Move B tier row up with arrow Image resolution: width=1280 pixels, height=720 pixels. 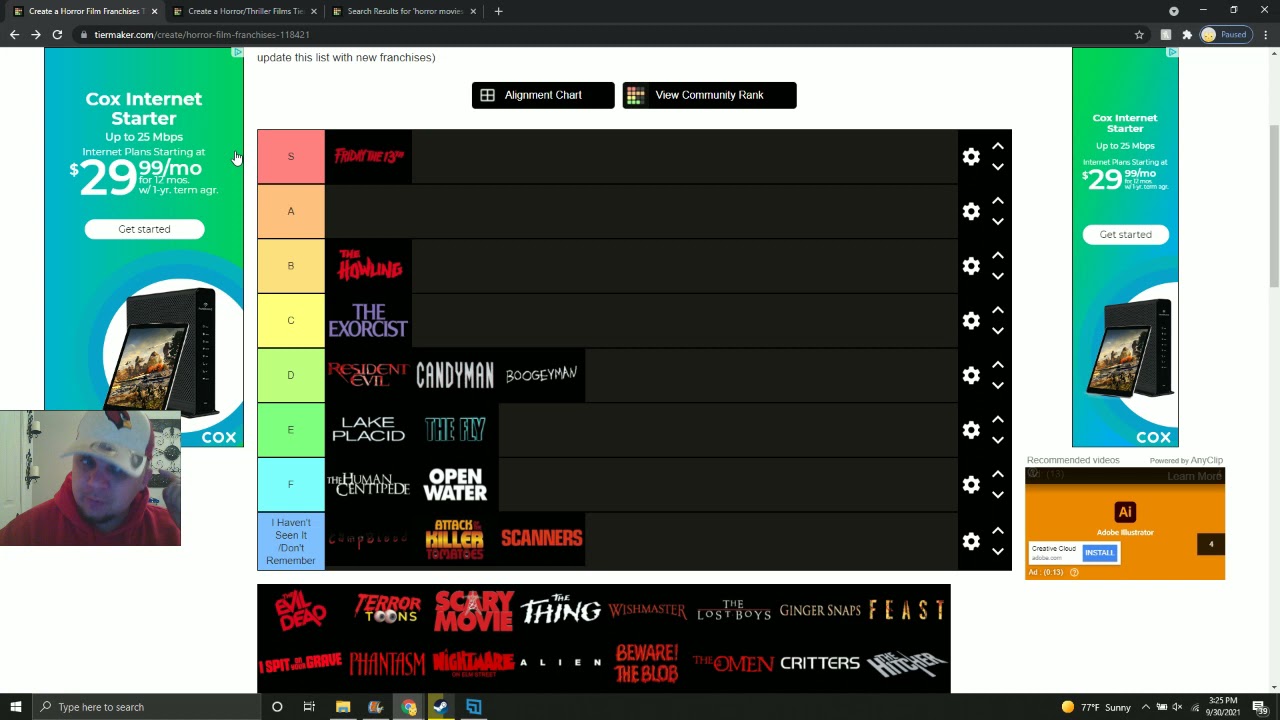click(x=998, y=255)
